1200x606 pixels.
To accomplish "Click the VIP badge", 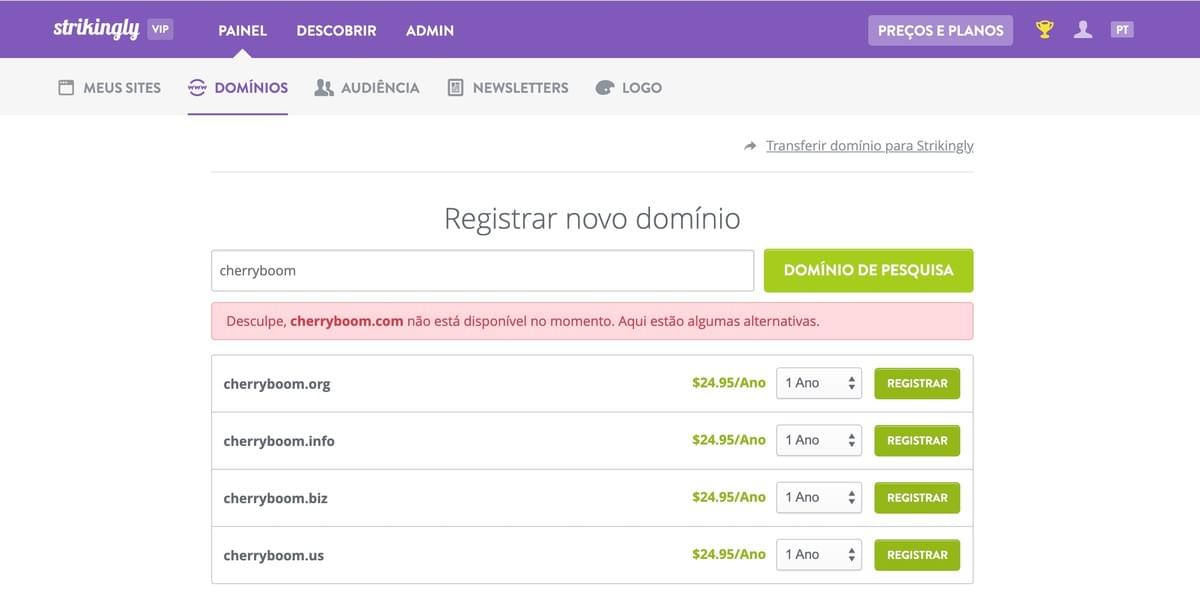I will (160, 29).
